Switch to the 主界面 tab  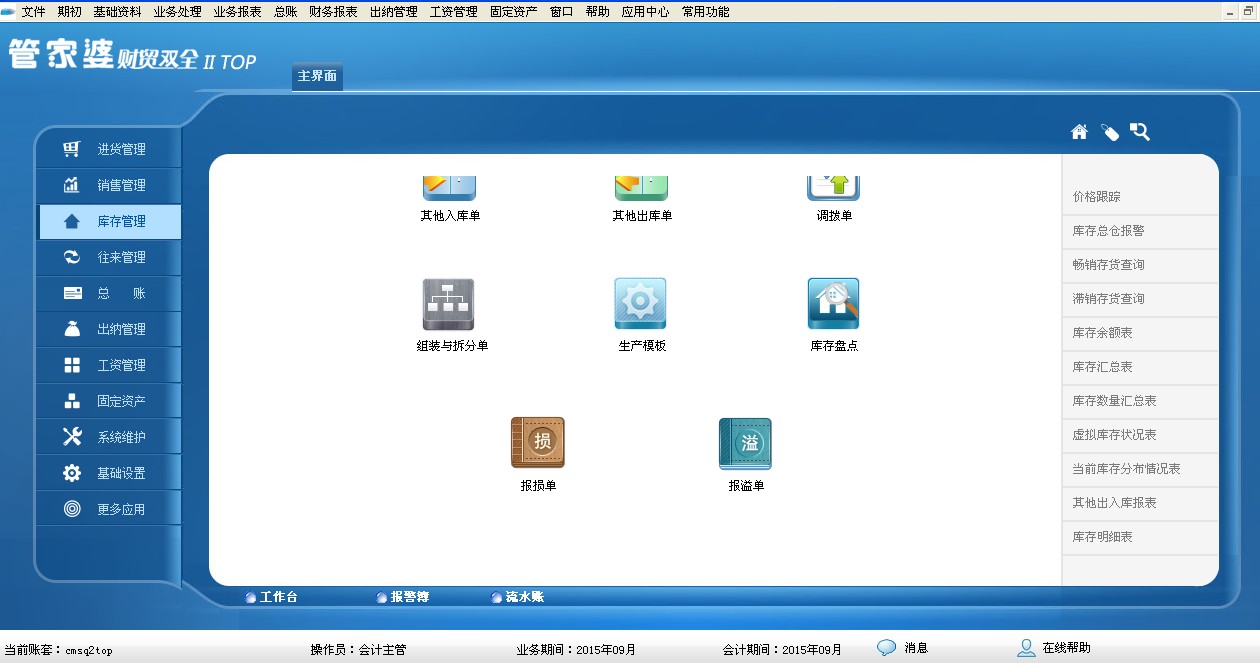click(317, 76)
